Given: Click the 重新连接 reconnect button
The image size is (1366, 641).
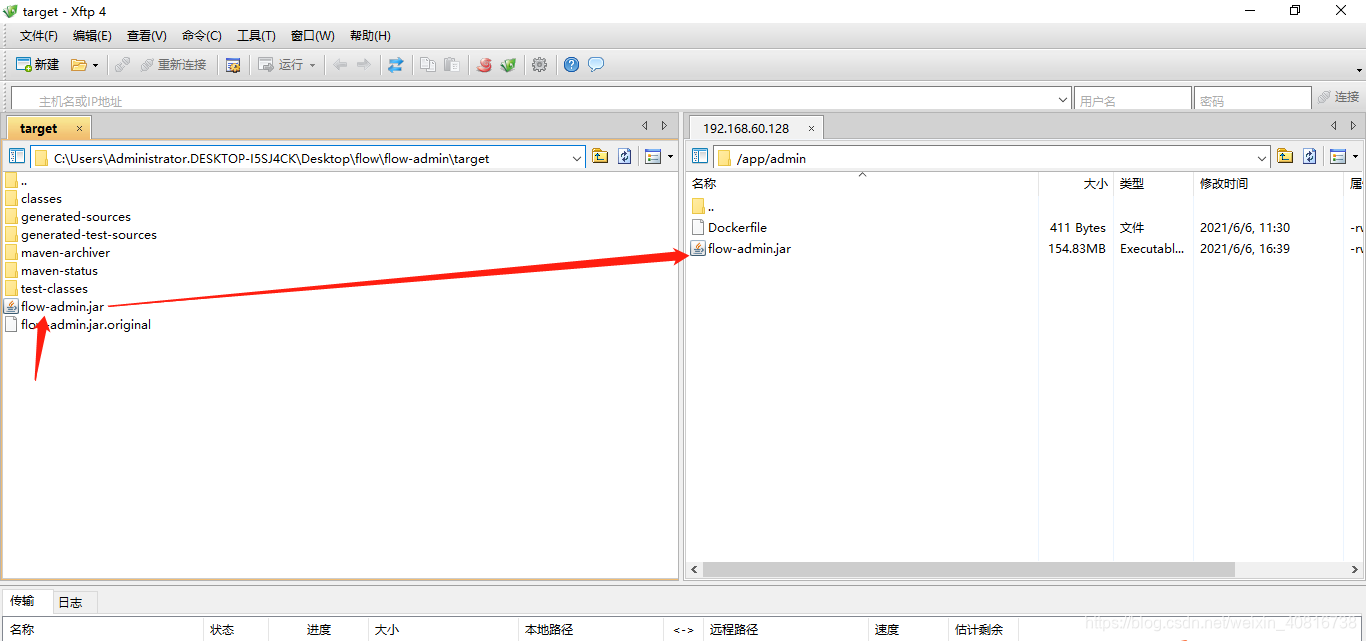Looking at the screenshot, I should point(173,65).
